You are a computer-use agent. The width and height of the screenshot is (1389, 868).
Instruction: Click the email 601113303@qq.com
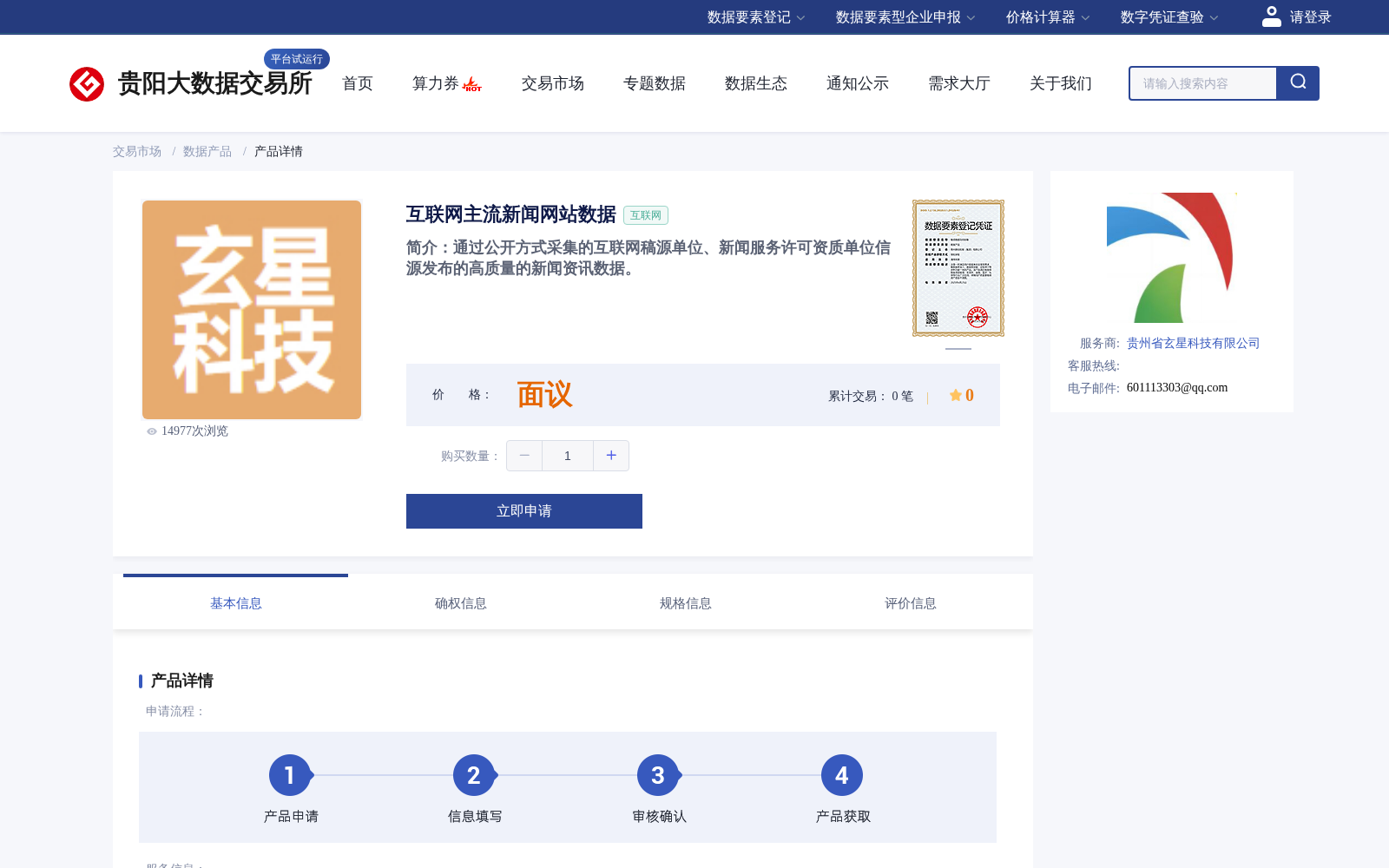coord(1177,388)
